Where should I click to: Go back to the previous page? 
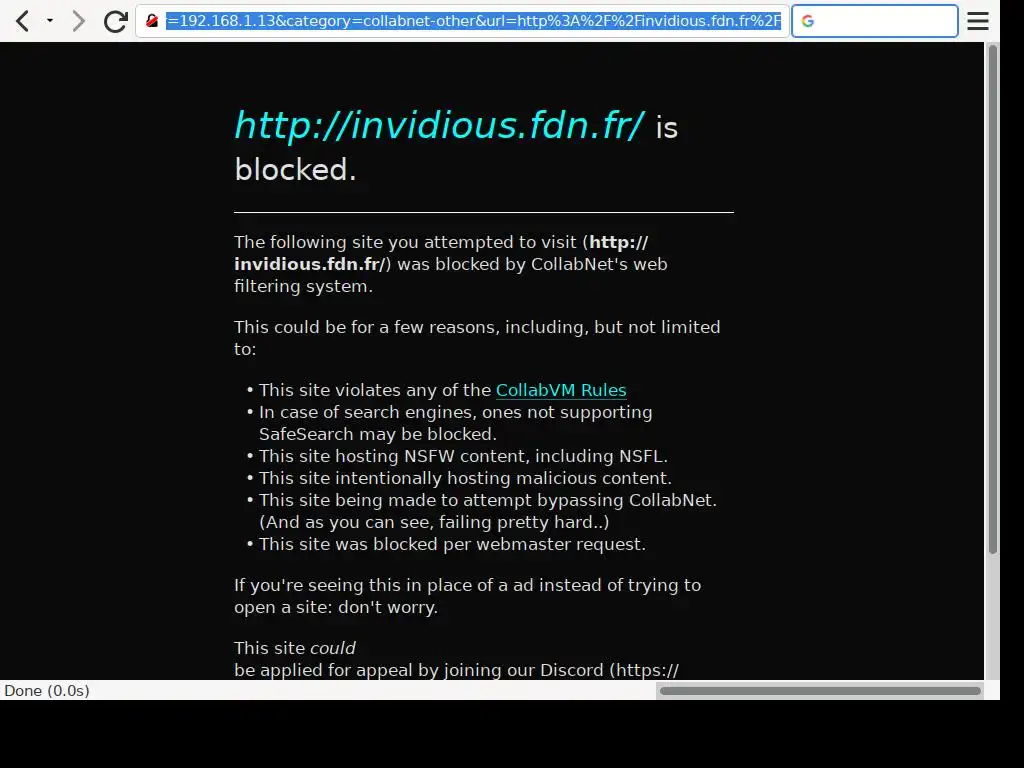pos(22,21)
